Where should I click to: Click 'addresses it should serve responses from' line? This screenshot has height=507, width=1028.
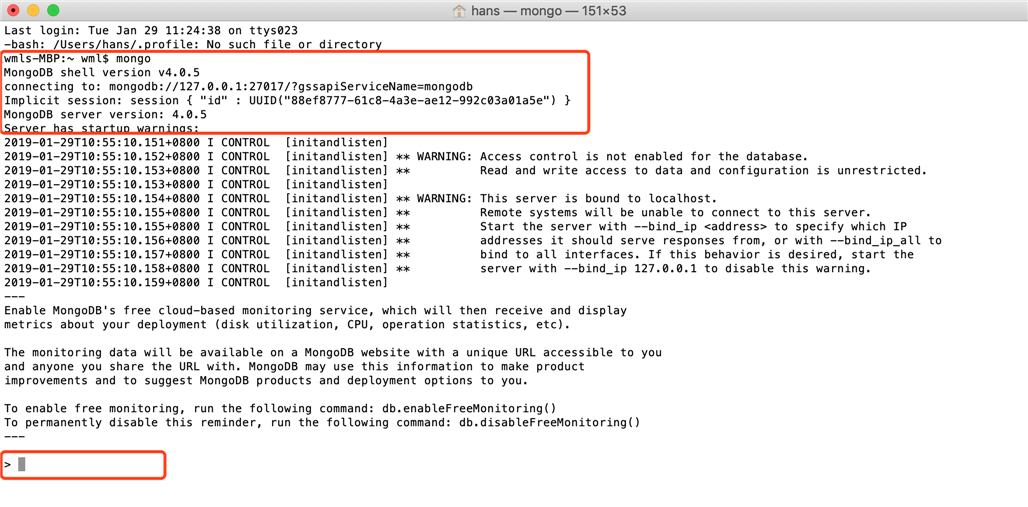(x=473, y=241)
